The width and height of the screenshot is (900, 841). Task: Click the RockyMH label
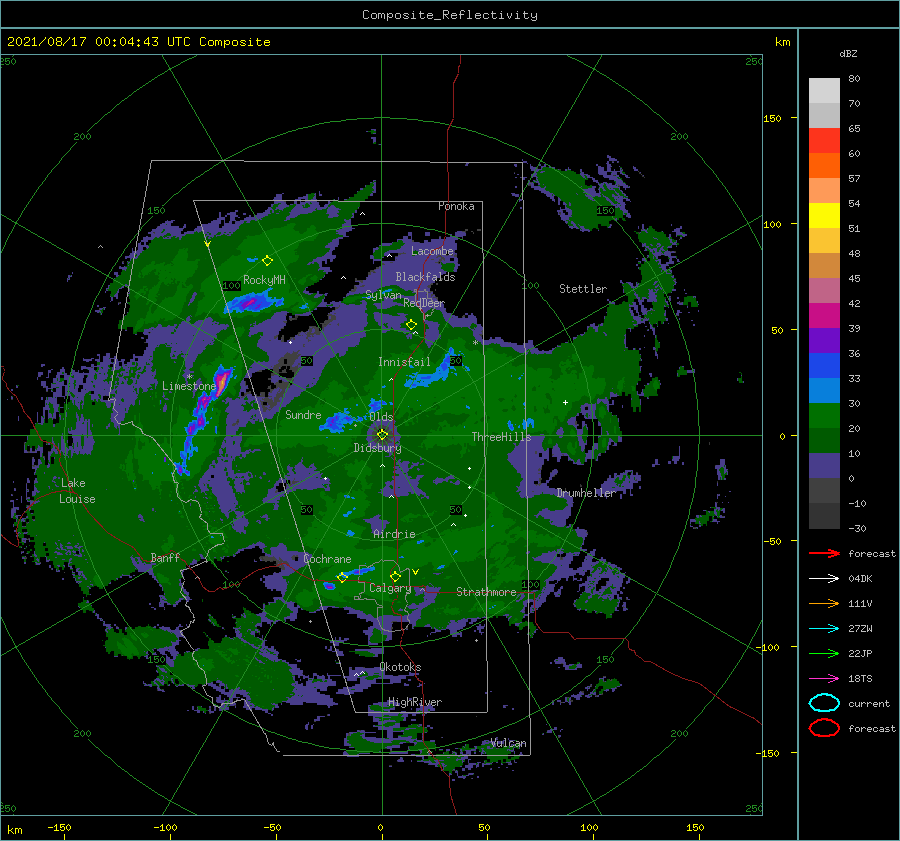click(264, 280)
